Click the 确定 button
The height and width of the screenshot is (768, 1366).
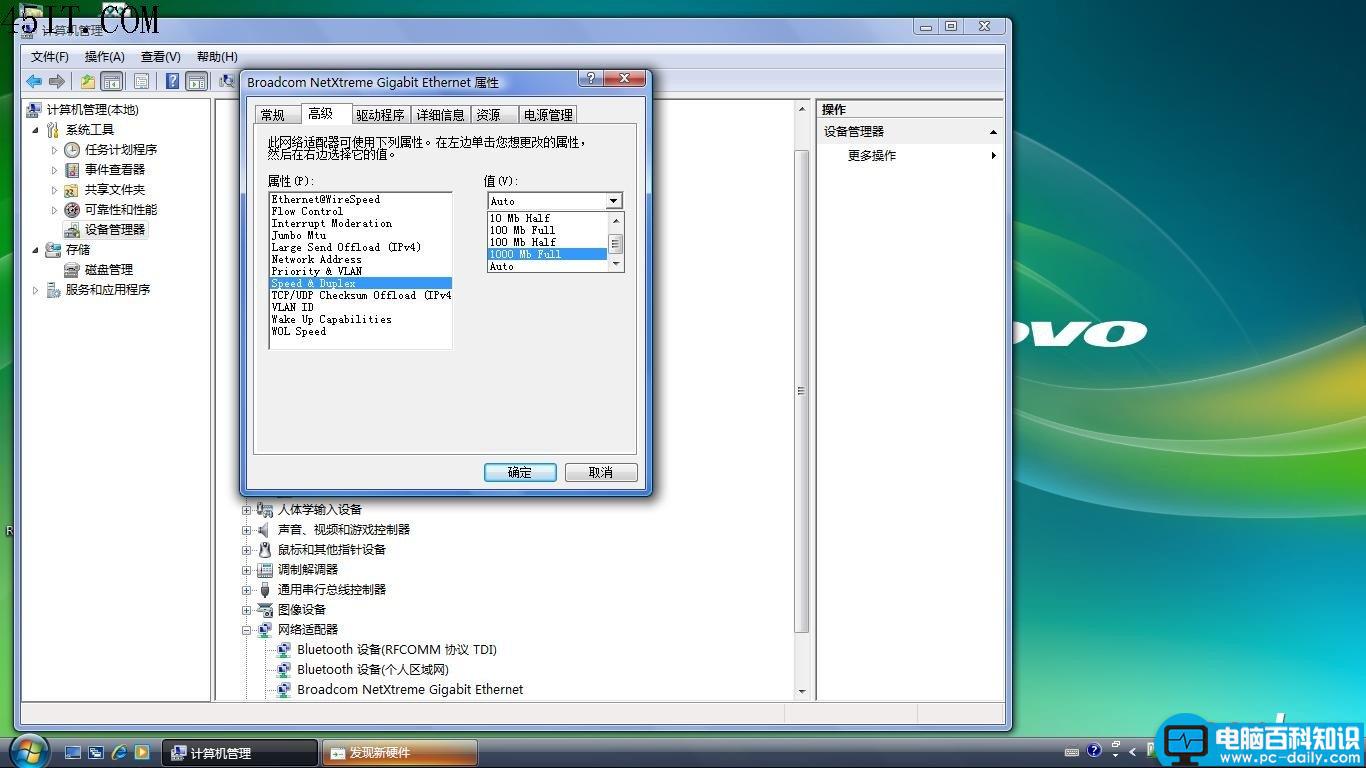tap(520, 472)
